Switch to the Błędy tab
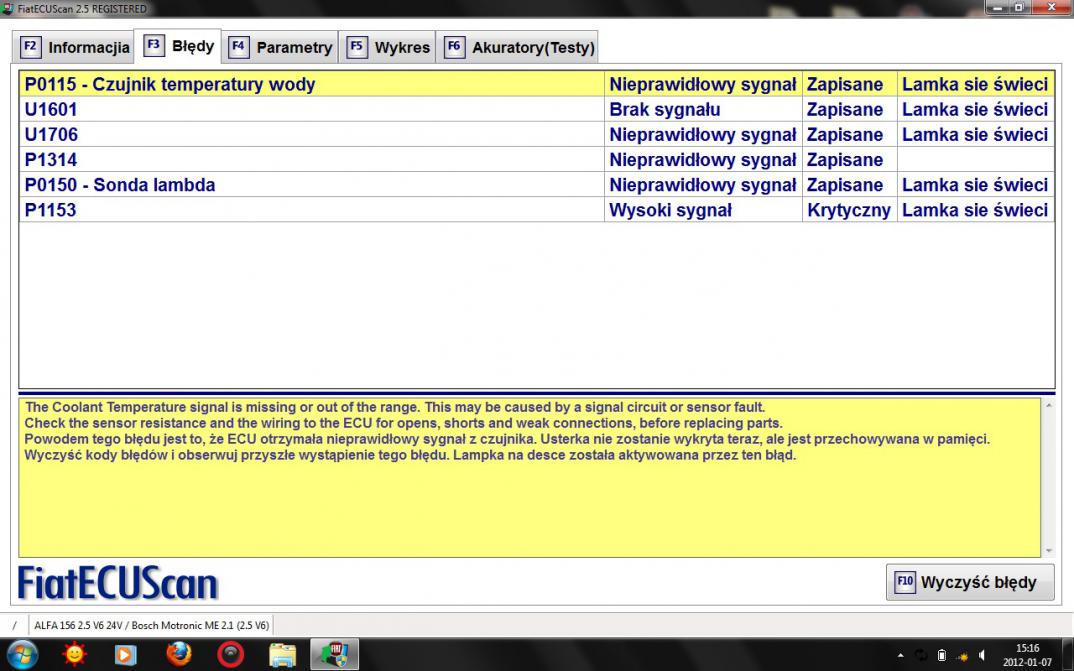Image resolution: width=1074 pixels, height=671 pixels. [x=177, y=47]
